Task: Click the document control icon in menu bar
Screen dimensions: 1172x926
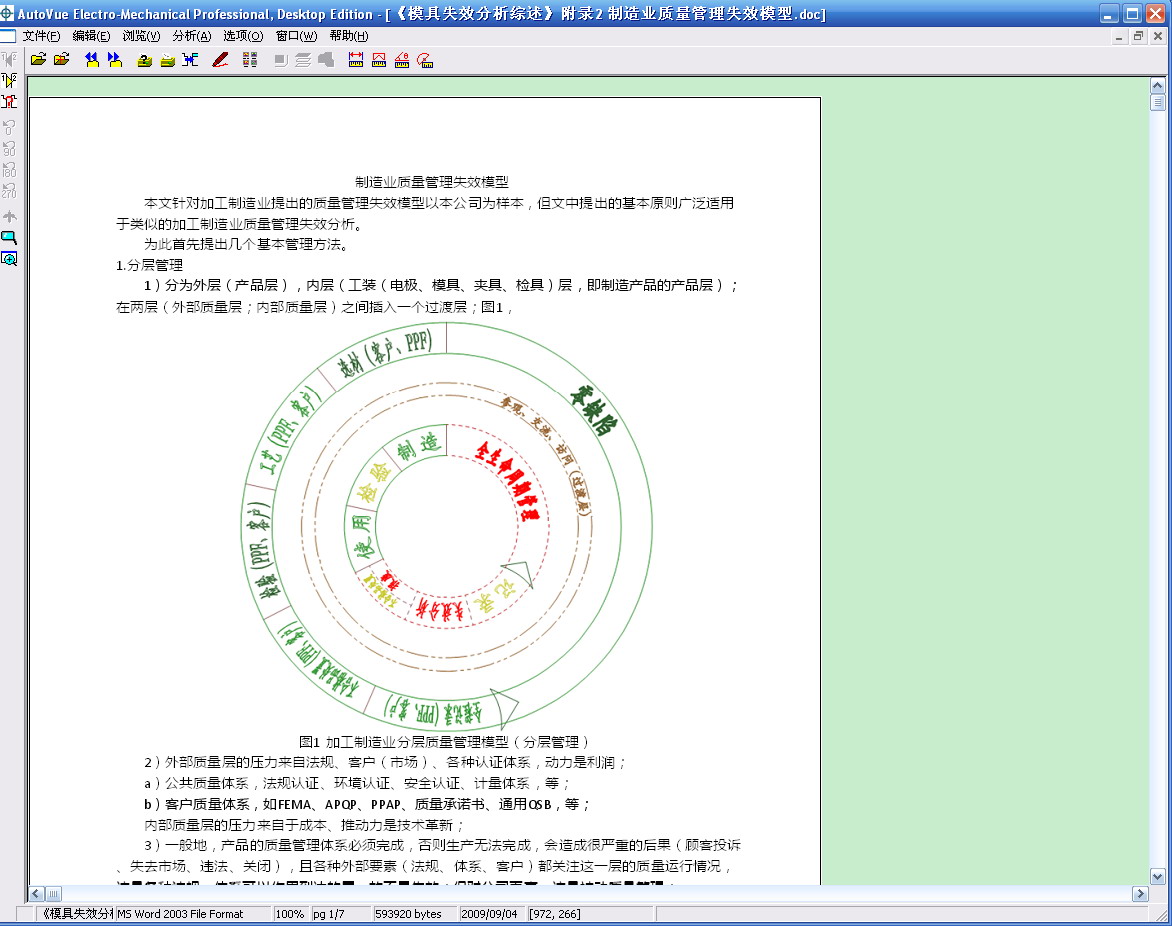Action: tap(7, 36)
